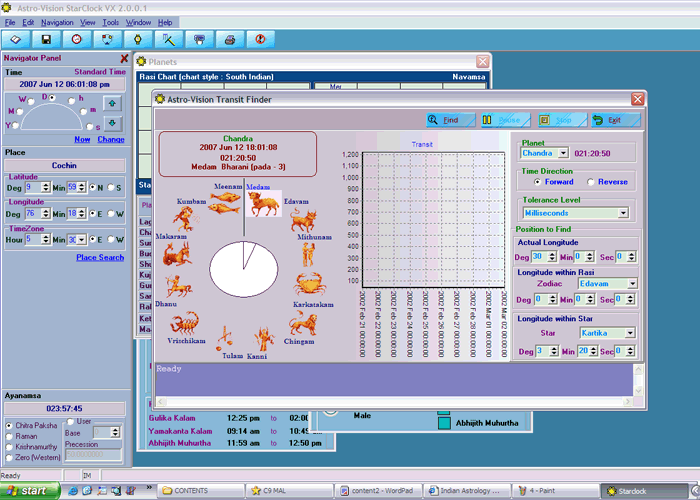Click the Mithunam twins zodiac icon
Image resolution: width=700 pixels, height=500 pixels.
pyautogui.click(x=308, y=255)
